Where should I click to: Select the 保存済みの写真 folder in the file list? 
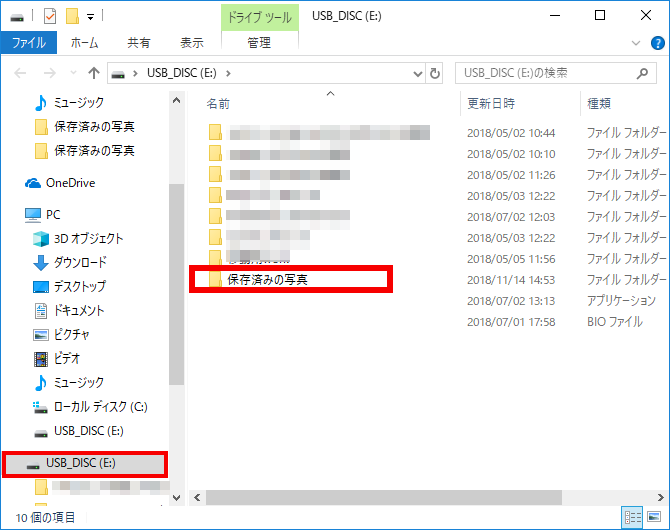click(267, 280)
